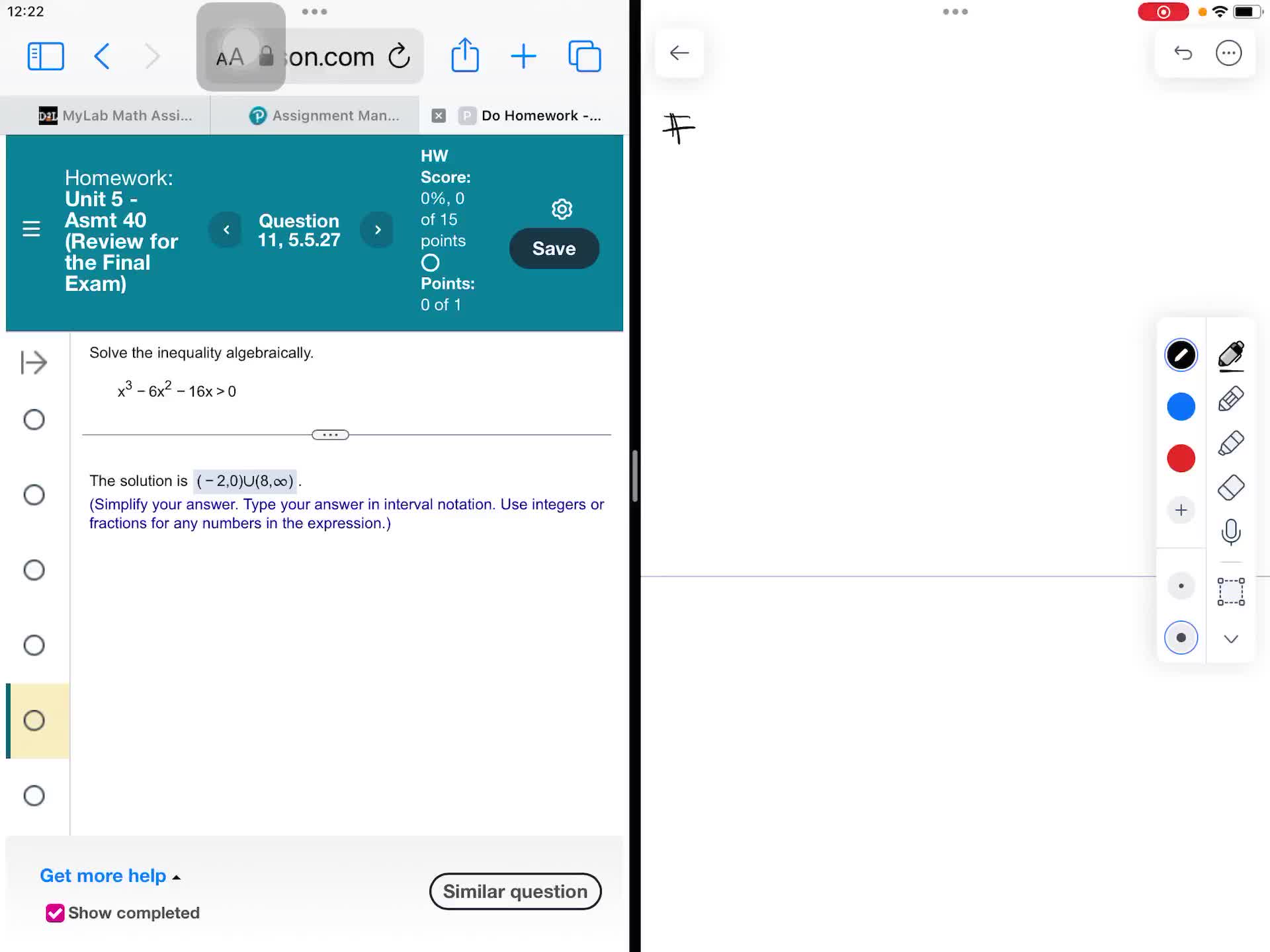
Task: Click the Similar question button
Action: tap(515, 891)
